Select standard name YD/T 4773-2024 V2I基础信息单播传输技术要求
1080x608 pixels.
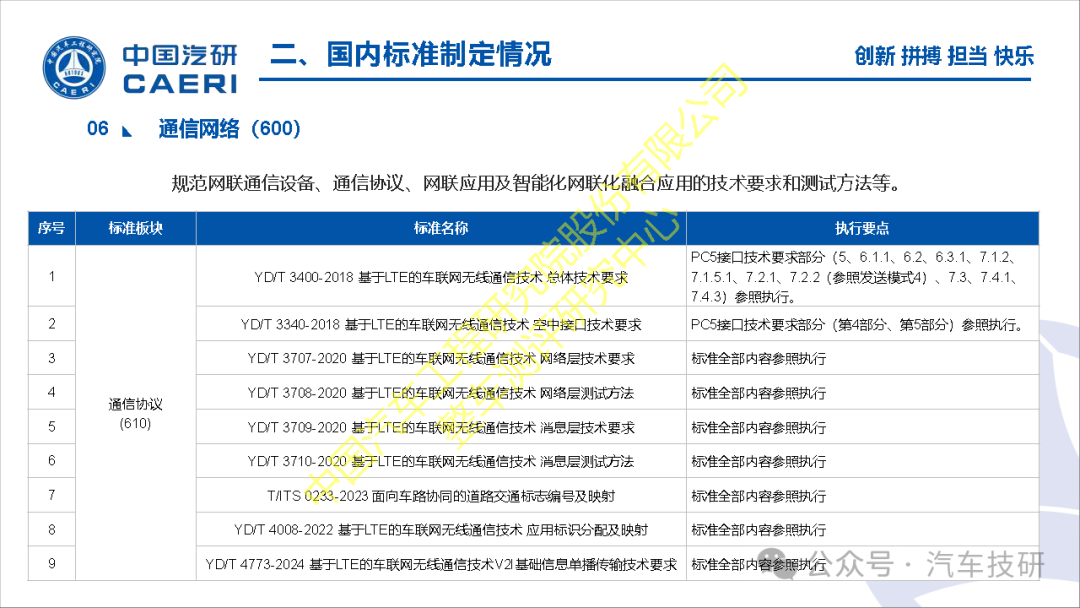point(441,565)
